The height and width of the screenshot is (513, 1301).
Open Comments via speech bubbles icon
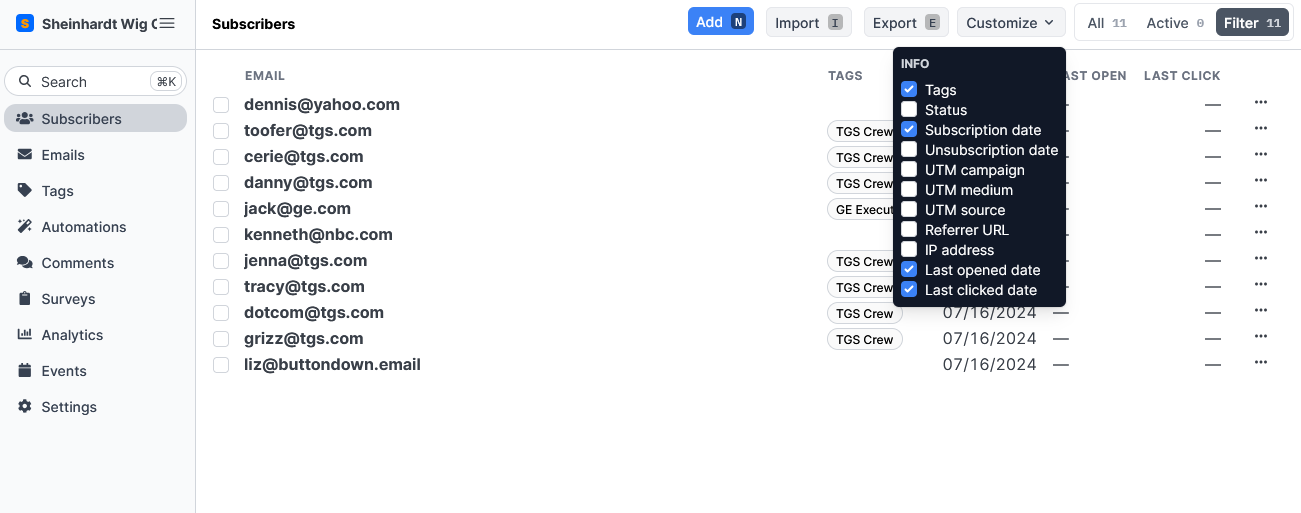click(x=25, y=263)
